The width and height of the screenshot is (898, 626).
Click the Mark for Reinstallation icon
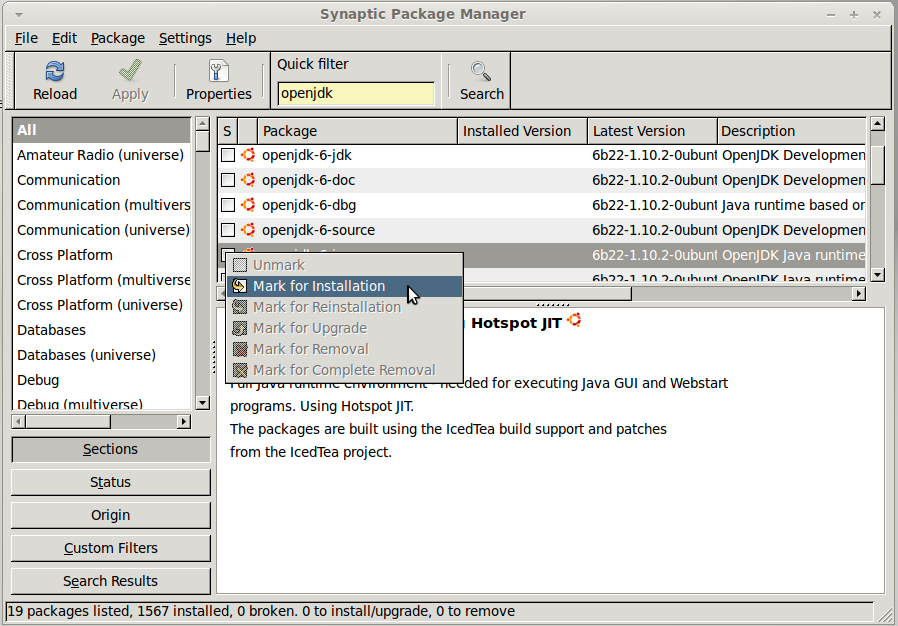[240, 307]
